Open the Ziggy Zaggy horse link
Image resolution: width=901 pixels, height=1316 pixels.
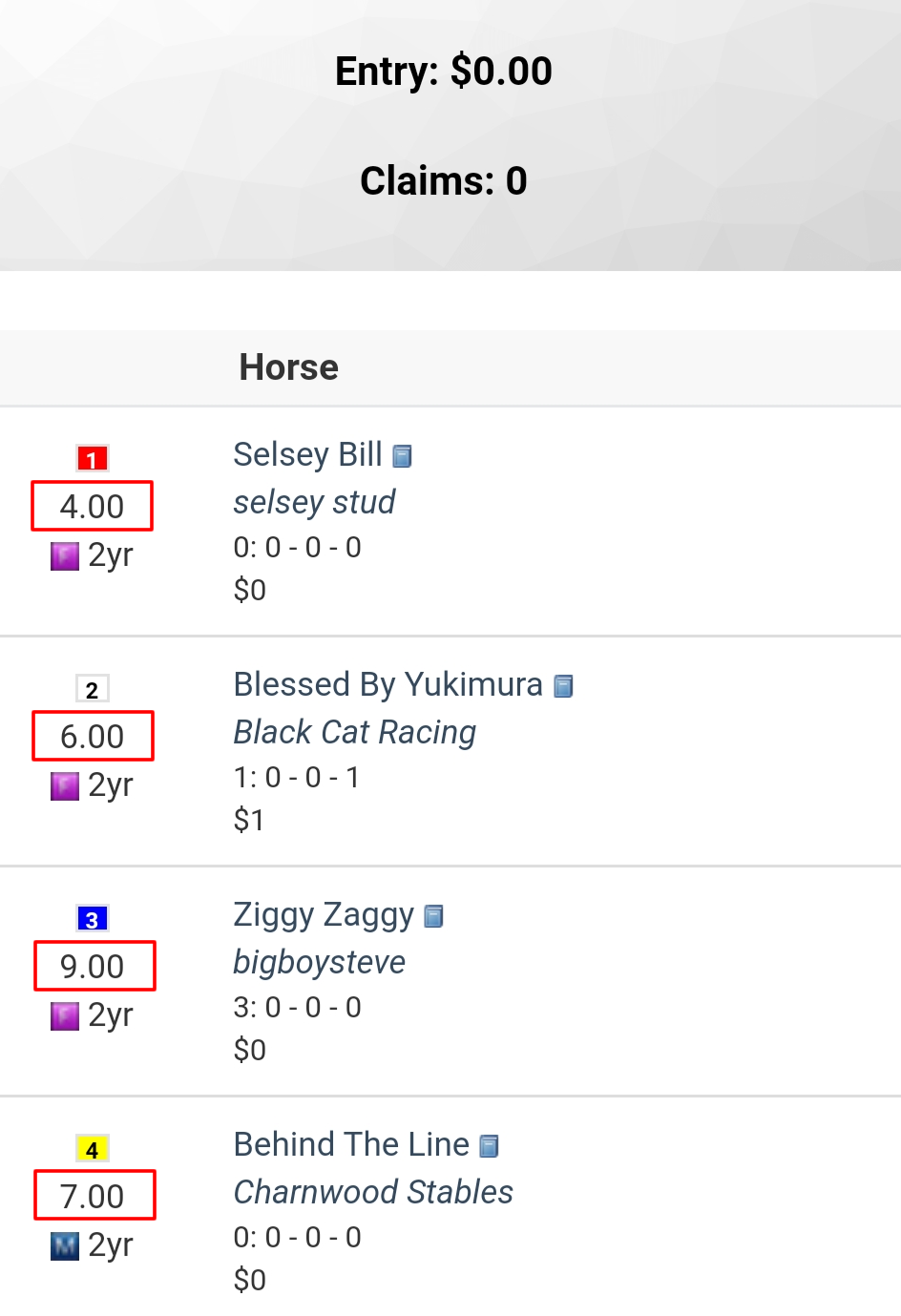click(x=324, y=915)
